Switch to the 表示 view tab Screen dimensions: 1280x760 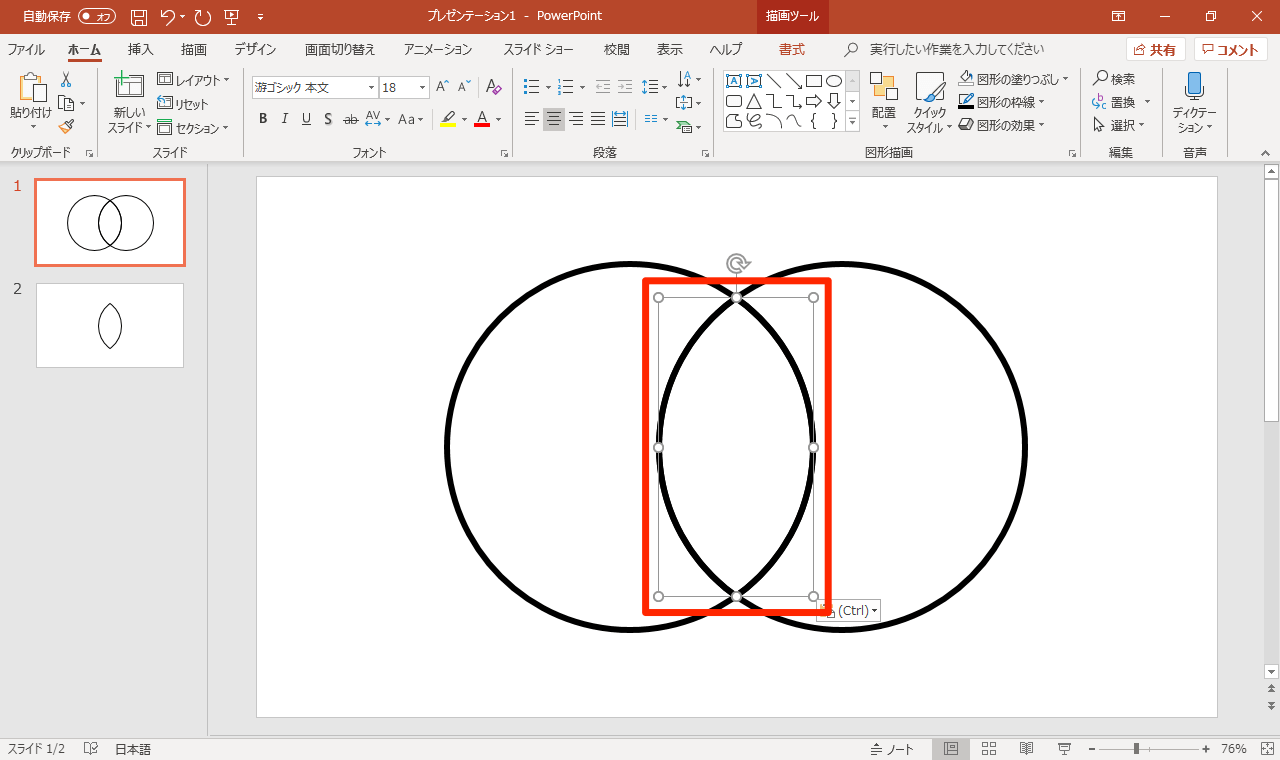tap(670, 49)
